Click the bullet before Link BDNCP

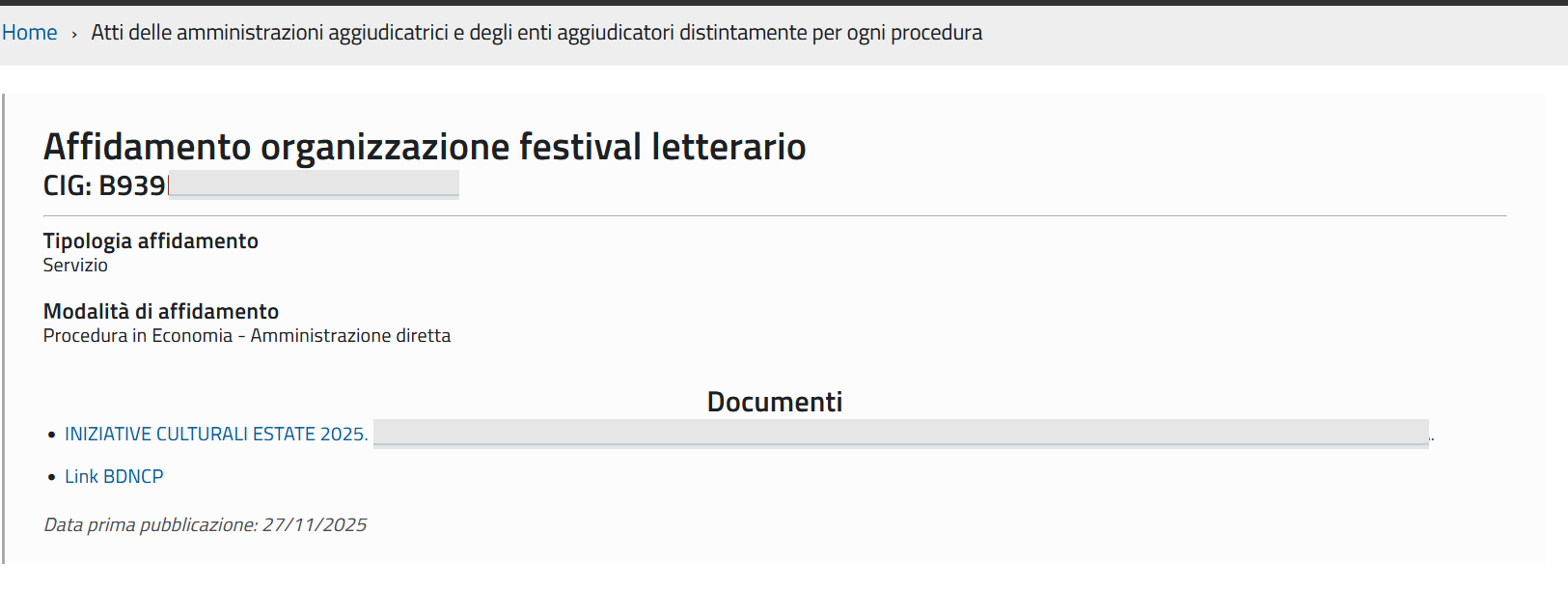52,477
